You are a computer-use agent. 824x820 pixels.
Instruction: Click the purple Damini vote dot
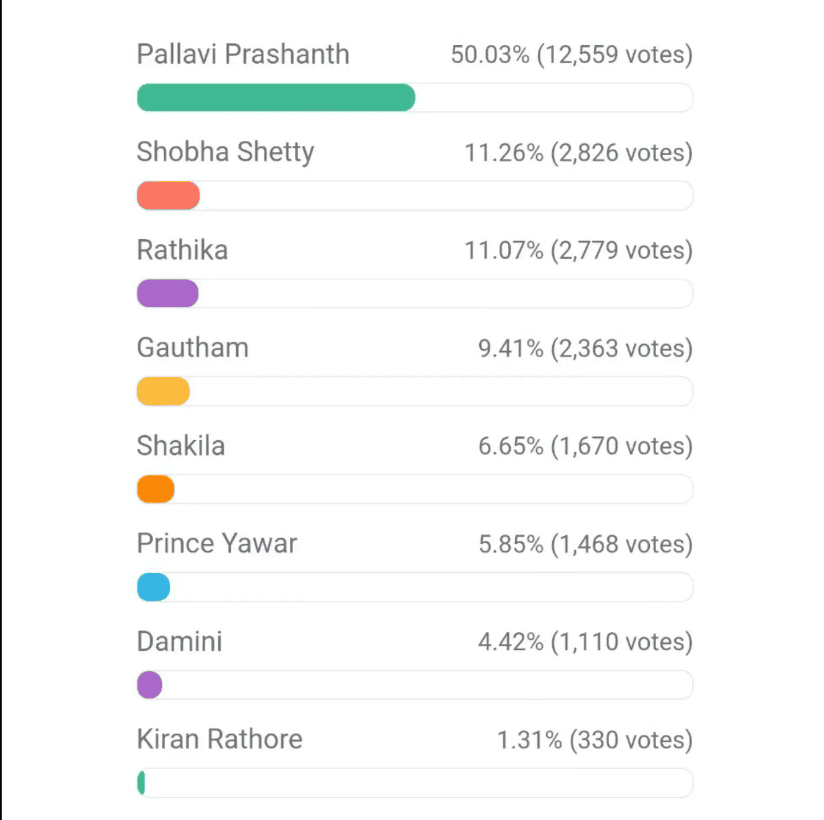click(150, 684)
